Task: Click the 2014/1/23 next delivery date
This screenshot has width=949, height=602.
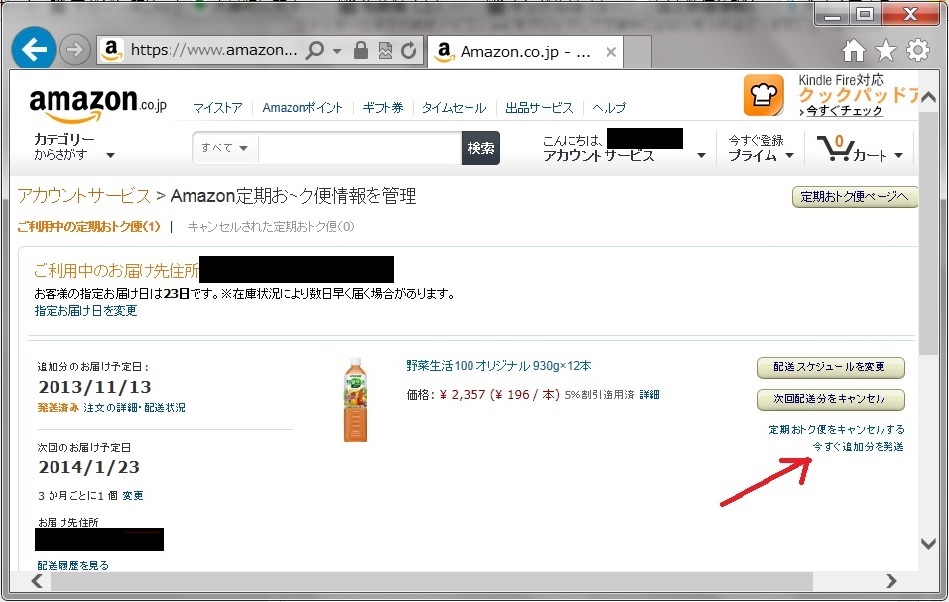Action: point(89,467)
